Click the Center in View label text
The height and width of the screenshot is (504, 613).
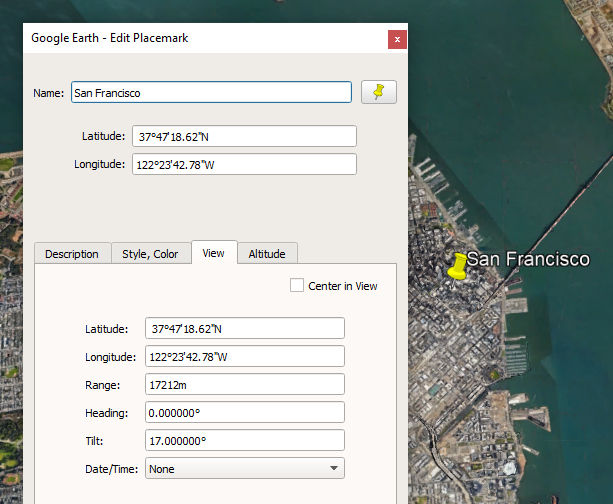[x=343, y=286]
